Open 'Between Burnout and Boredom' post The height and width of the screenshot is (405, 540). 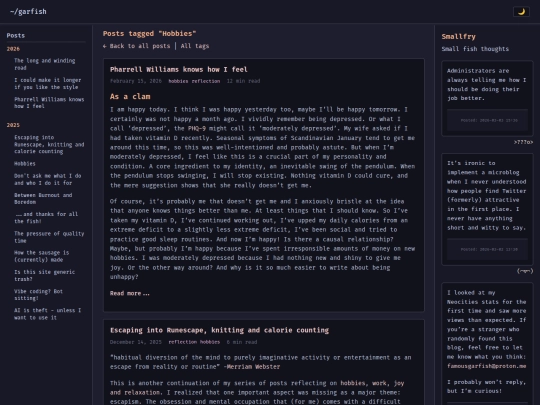[x=43, y=198]
